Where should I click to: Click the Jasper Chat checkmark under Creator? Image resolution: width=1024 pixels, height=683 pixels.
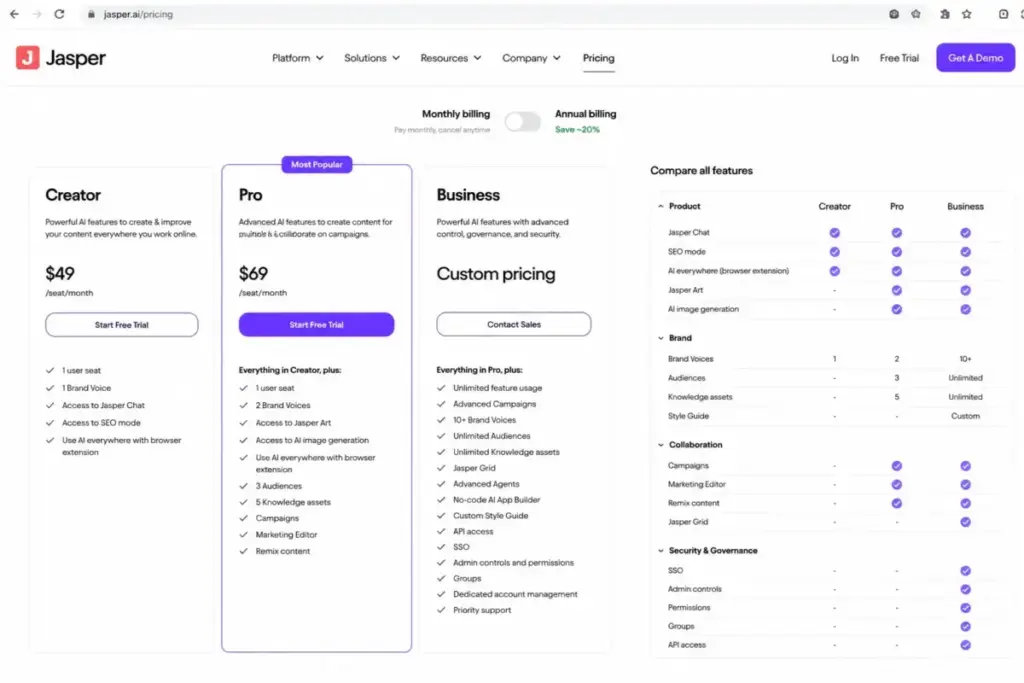tap(835, 232)
